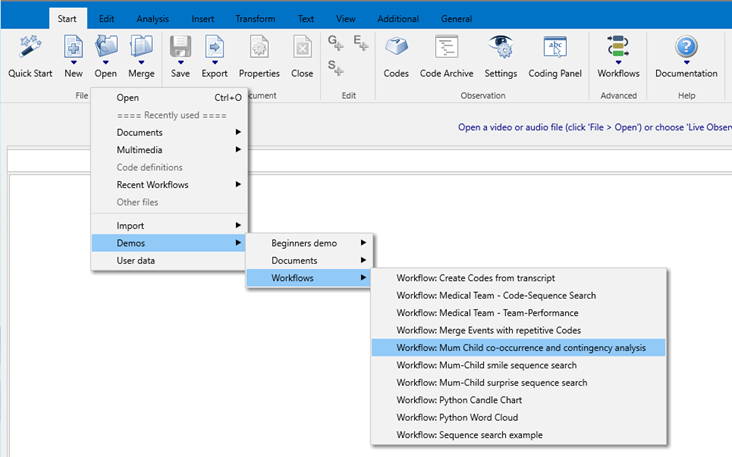
Task: Switch to the Insert ribbon tab
Action: pyautogui.click(x=203, y=19)
